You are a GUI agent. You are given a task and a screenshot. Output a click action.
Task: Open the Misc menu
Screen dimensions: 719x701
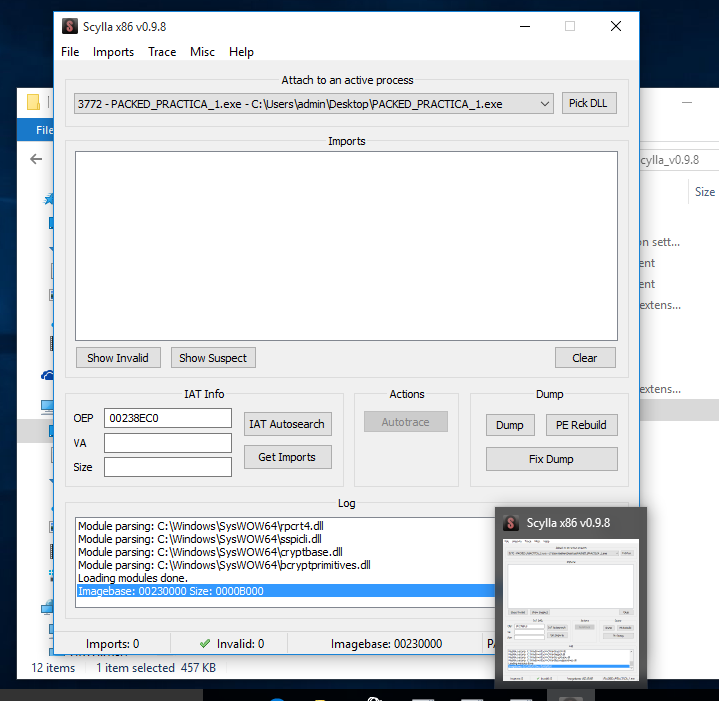202,52
